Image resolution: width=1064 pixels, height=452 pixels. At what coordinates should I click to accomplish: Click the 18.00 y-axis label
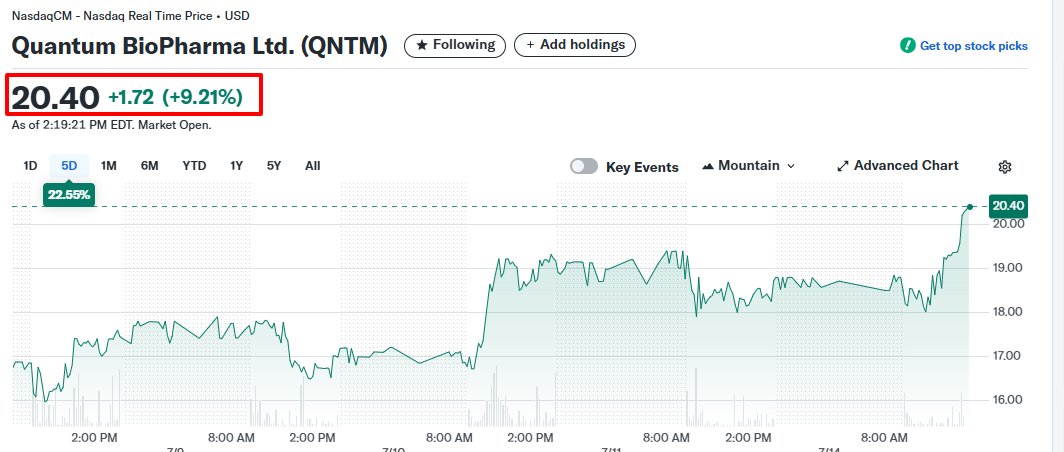1008,312
